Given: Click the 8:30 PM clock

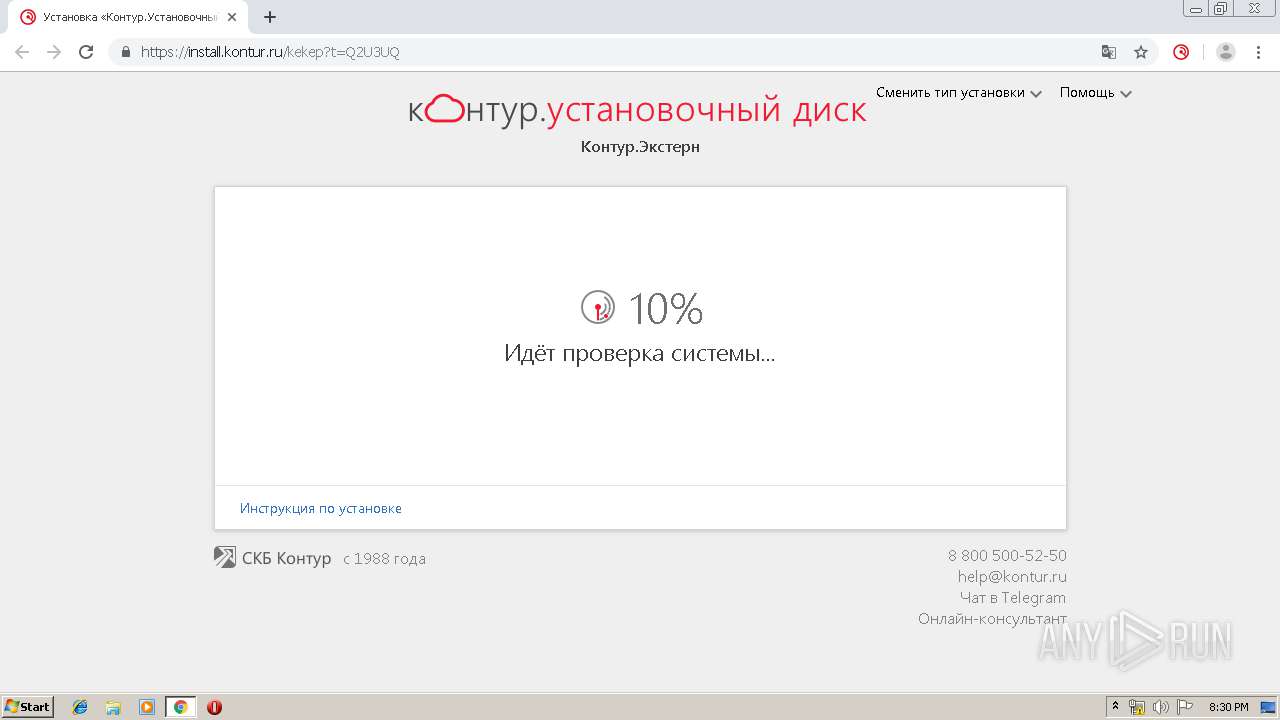Looking at the screenshot, I should pos(1229,707).
